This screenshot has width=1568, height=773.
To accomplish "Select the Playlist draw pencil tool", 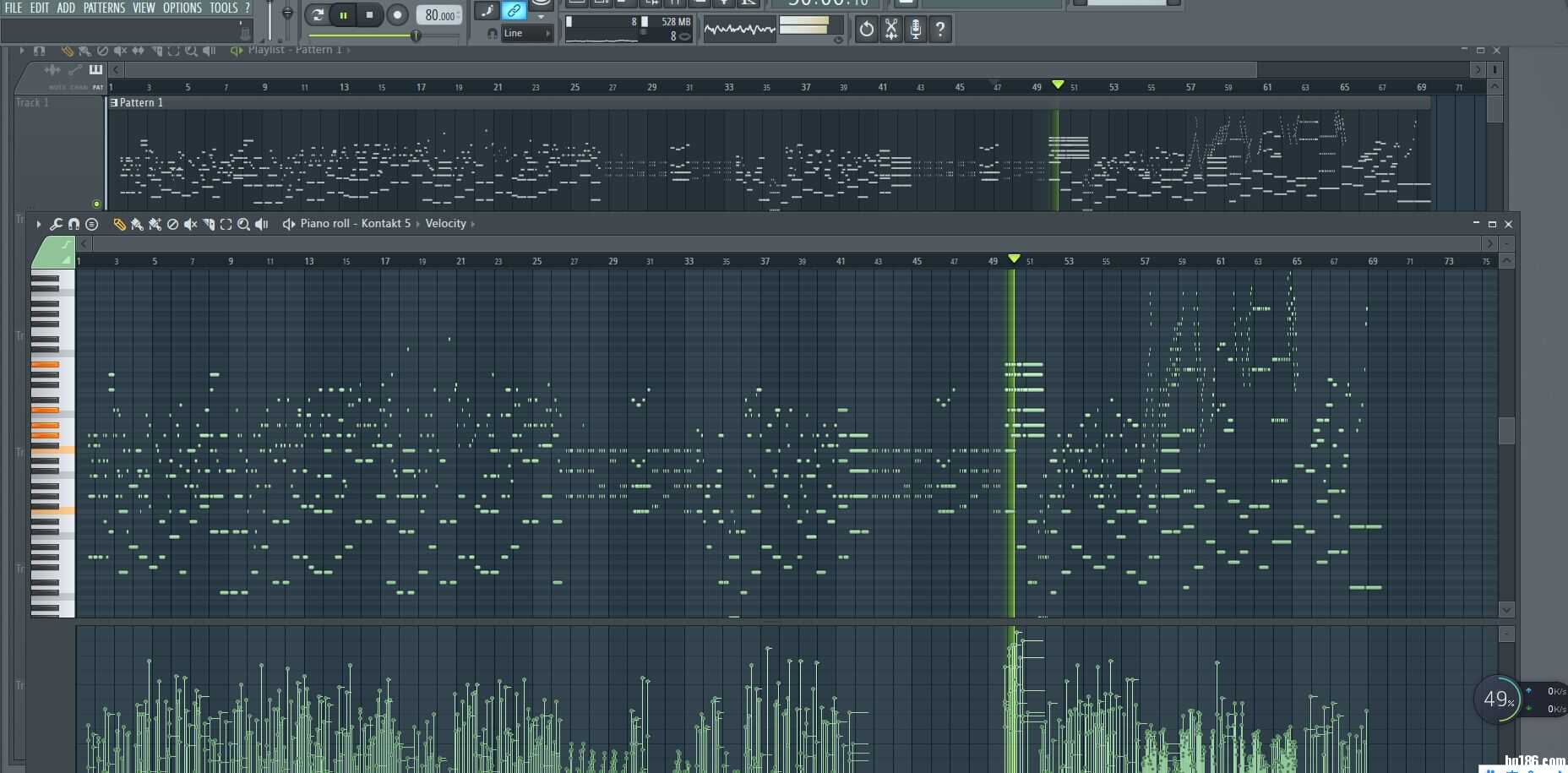I will point(67,51).
